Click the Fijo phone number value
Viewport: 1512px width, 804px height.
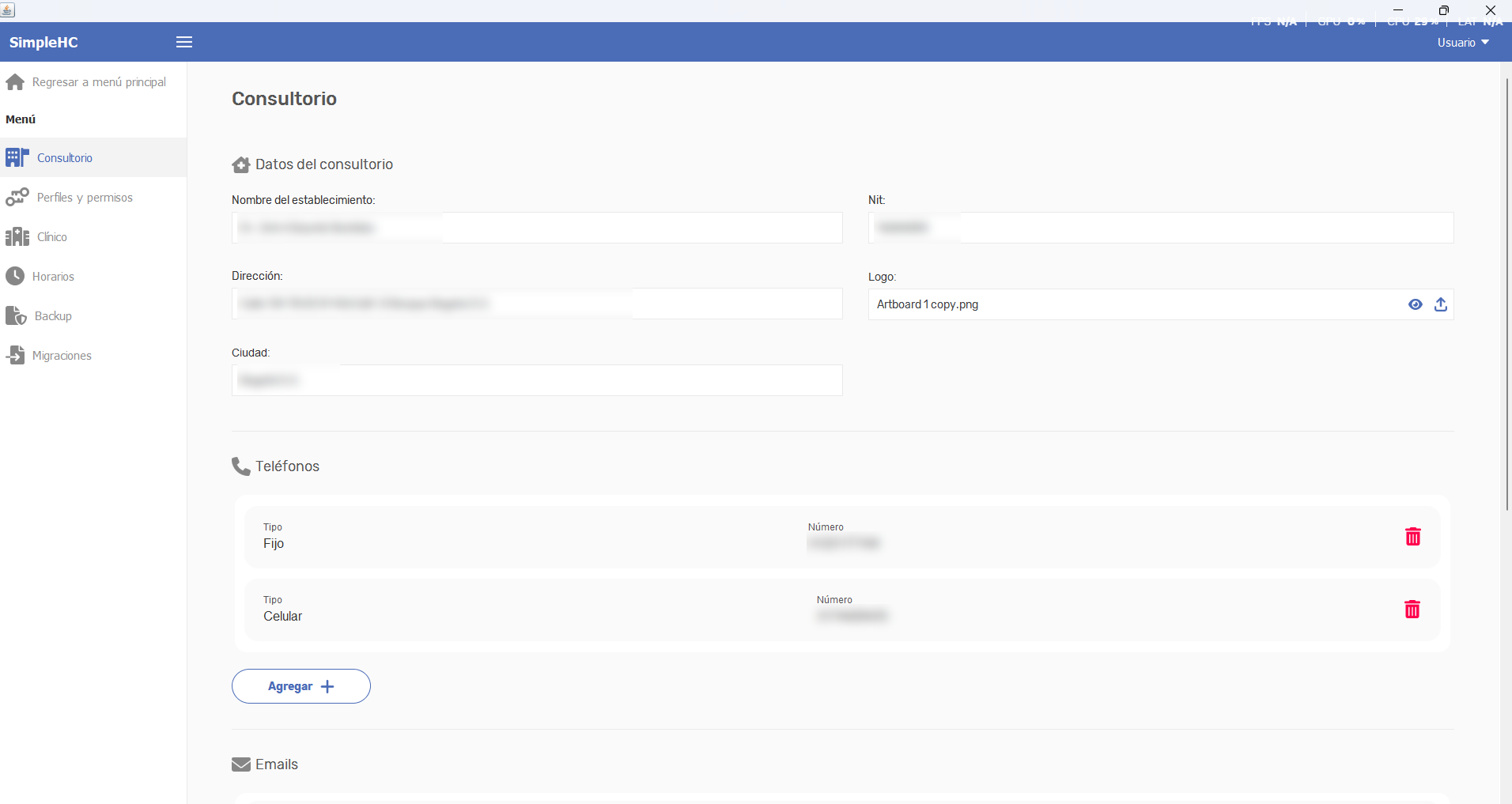[x=844, y=543]
